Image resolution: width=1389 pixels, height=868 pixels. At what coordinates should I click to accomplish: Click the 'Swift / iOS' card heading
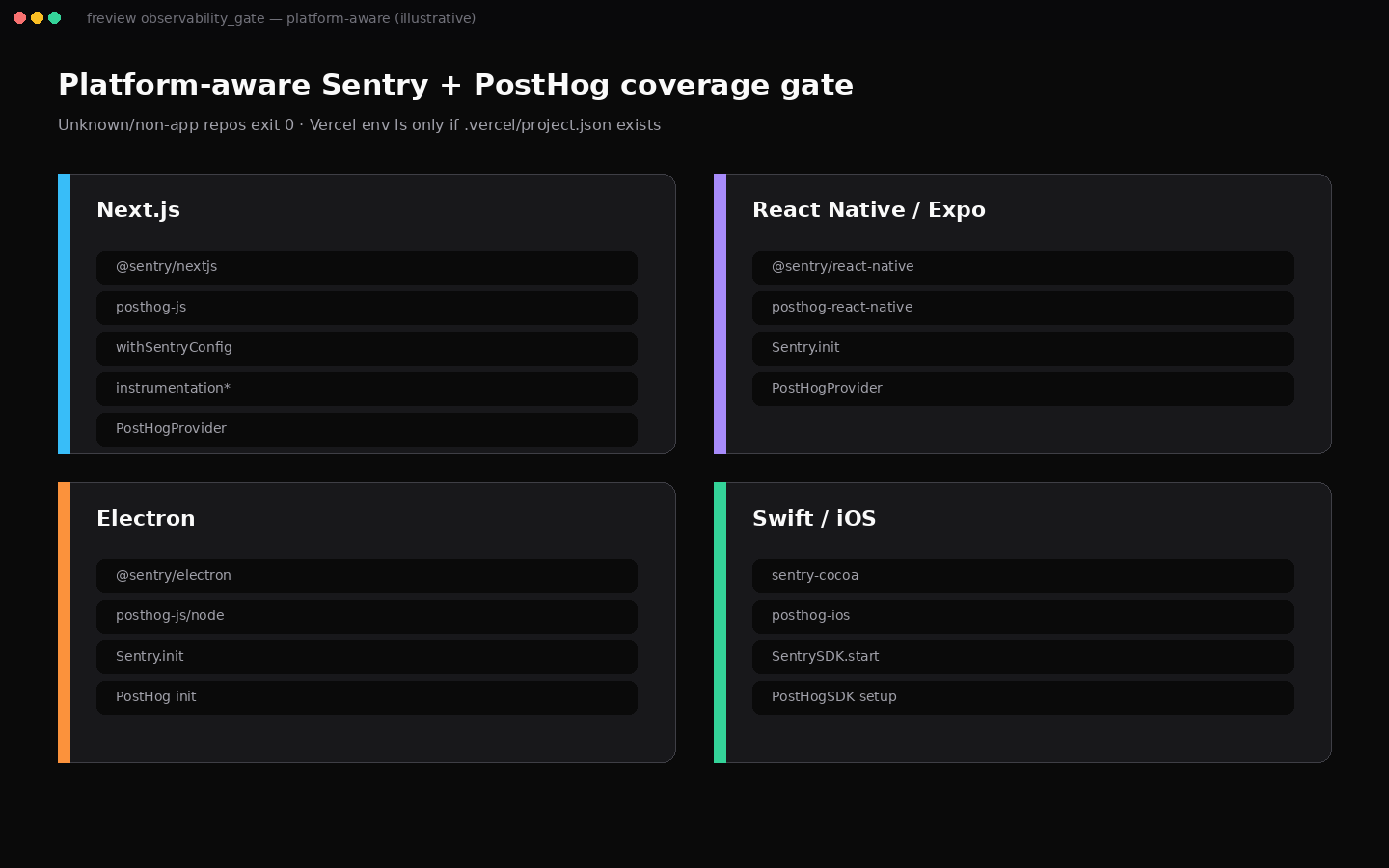click(814, 519)
